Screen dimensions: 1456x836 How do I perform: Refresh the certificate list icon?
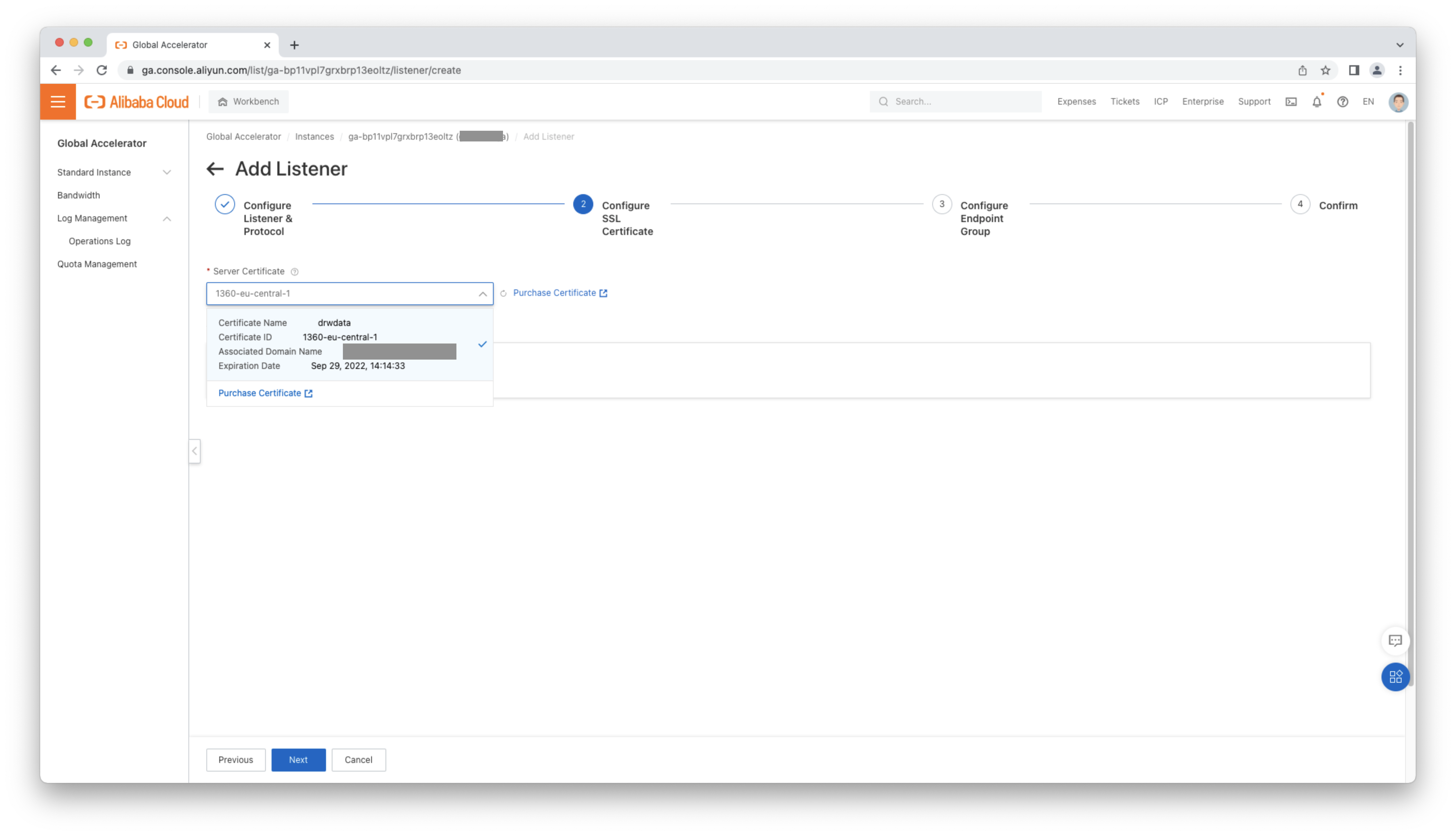point(503,293)
